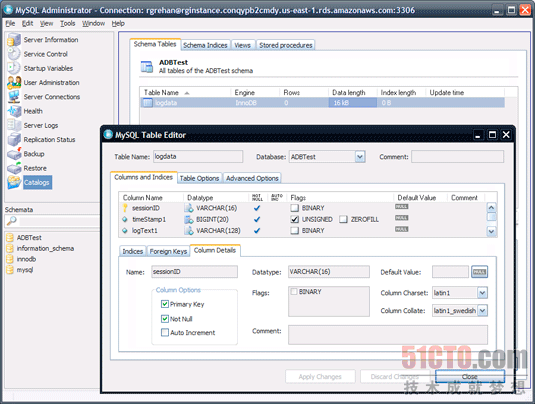Switch to the Indices tab
Screen dimensions: 535x404
pyautogui.click(x=133, y=251)
